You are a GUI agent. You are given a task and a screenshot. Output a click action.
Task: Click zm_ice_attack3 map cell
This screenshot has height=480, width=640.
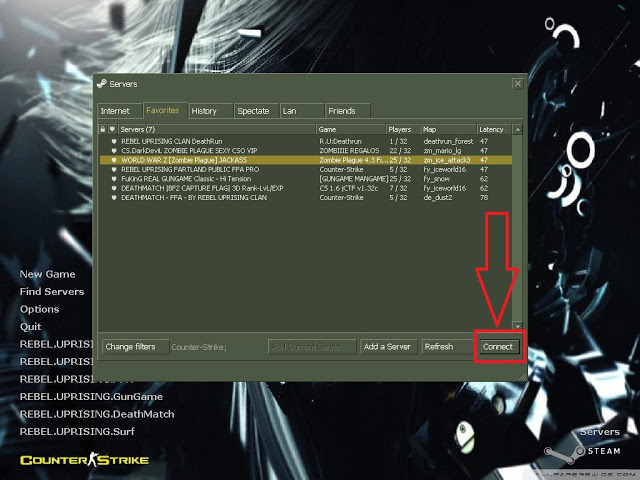pos(447,160)
